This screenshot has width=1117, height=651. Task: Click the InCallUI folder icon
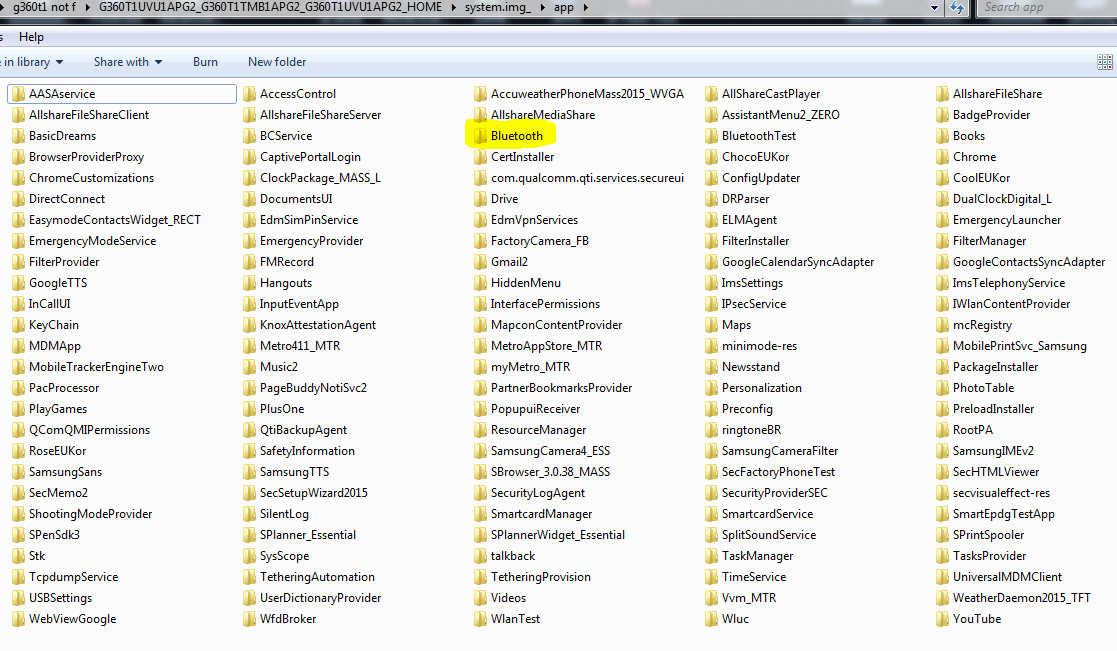pos(18,304)
